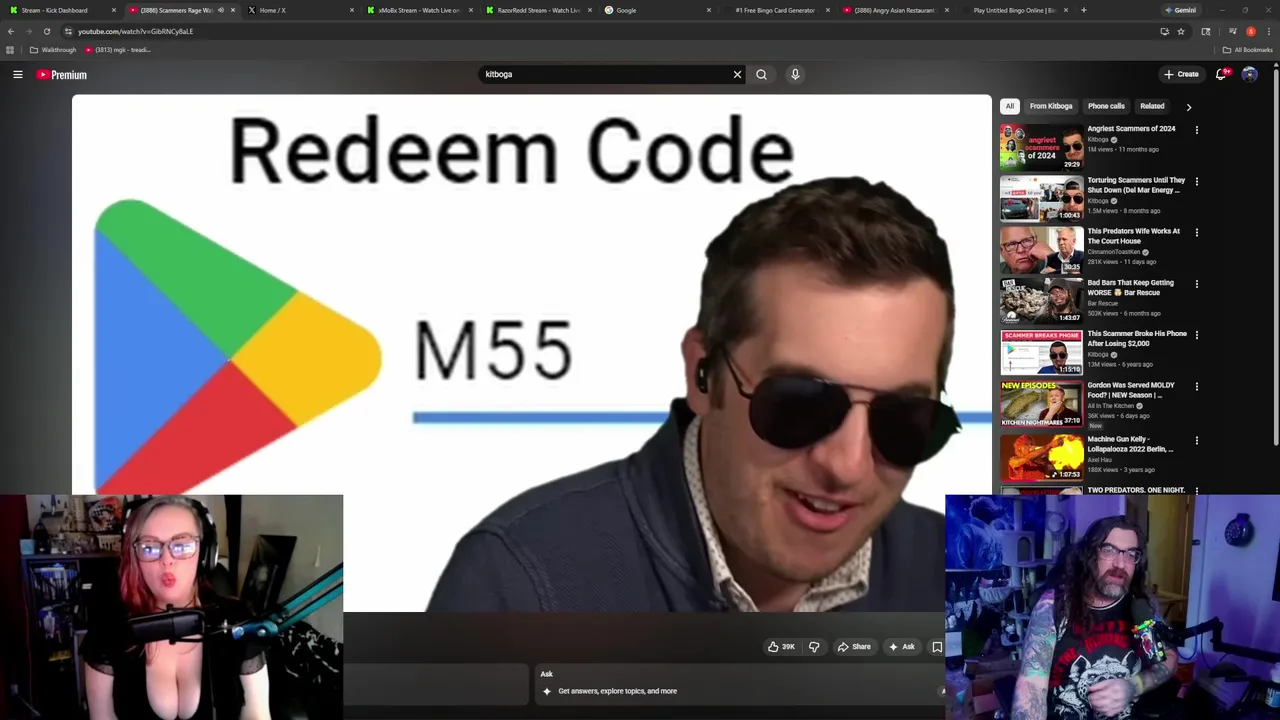The height and width of the screenshot is (720, 1280).
Task: Switch to 'Home / X' browser tab
Action: click(300, 10)
